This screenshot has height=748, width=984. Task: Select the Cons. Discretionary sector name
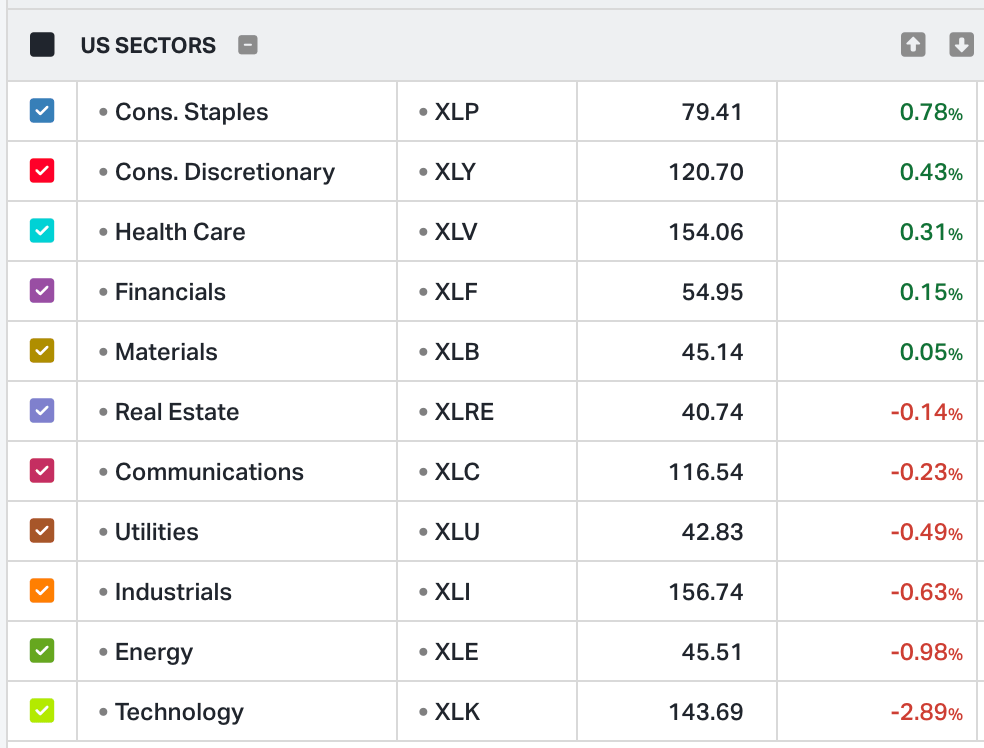224,172
